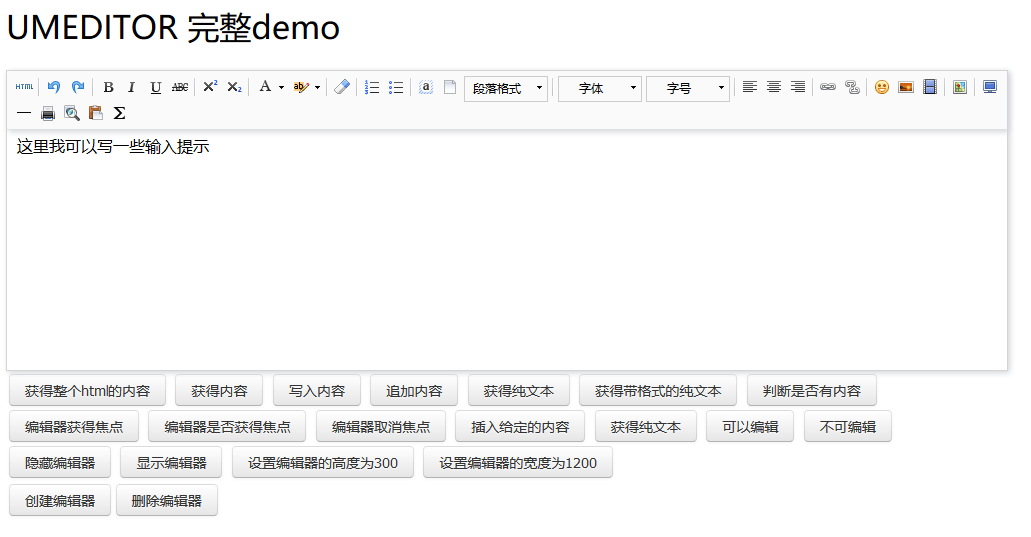Image resolution: width=1031 pixels, height=537 pixels.
Task: Click the 追加内容 button
Action: pyautogui.click(x=414, y=390)
